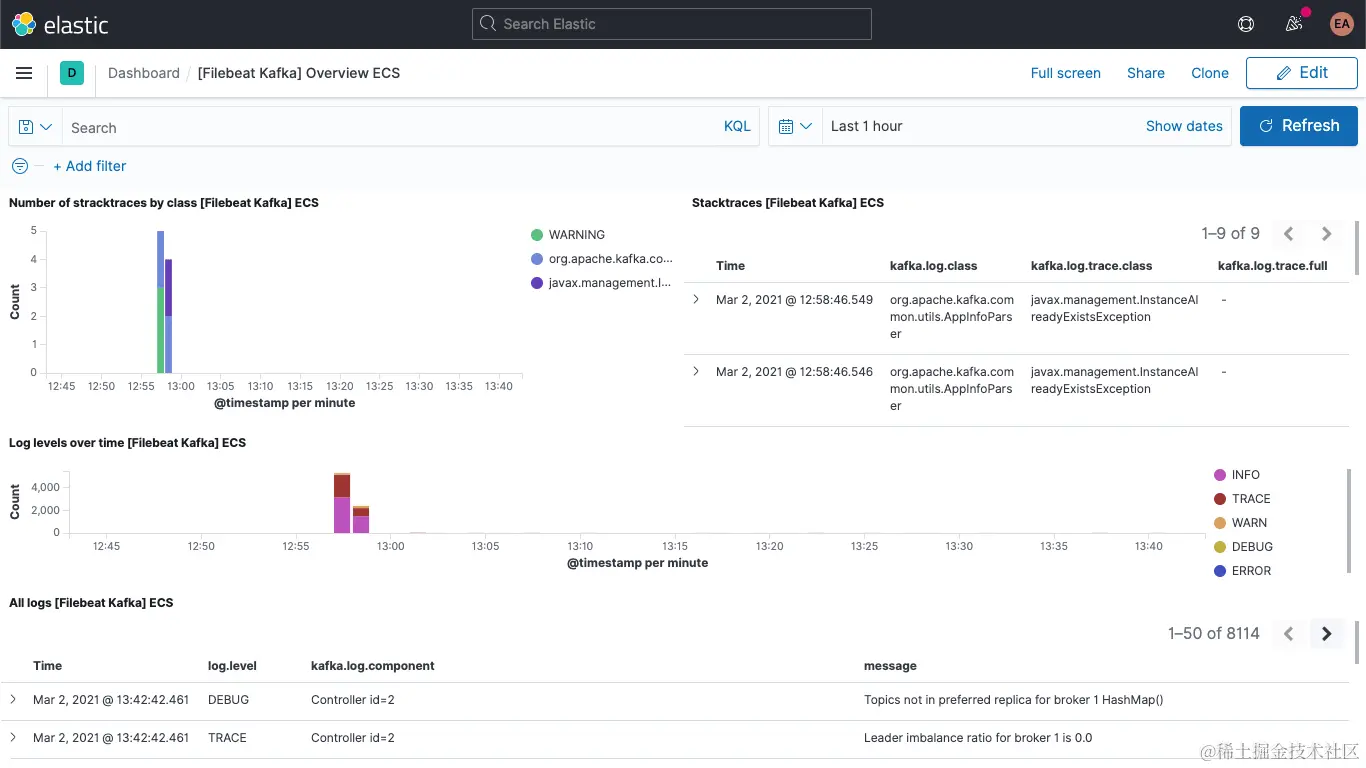Image resolution: width=1366 pixels, height=768 pixels.
Task: Open the dashboard badge icon labeled D
Action: 70,72
